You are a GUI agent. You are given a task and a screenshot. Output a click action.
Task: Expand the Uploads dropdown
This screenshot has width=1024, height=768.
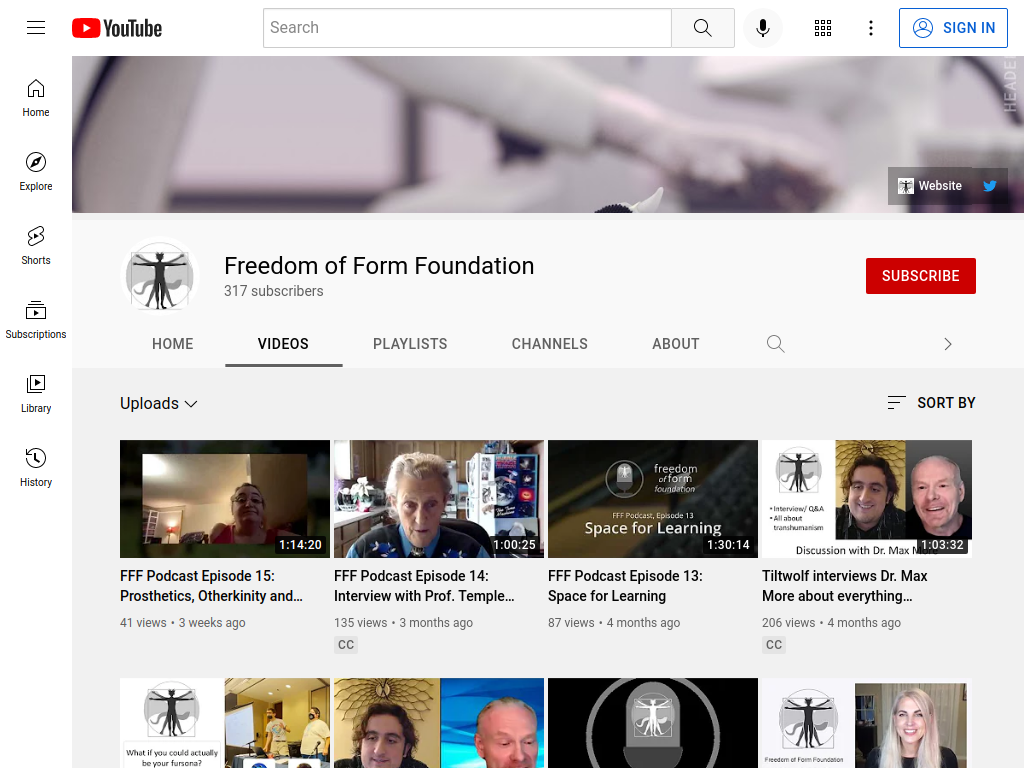(159, 404)
